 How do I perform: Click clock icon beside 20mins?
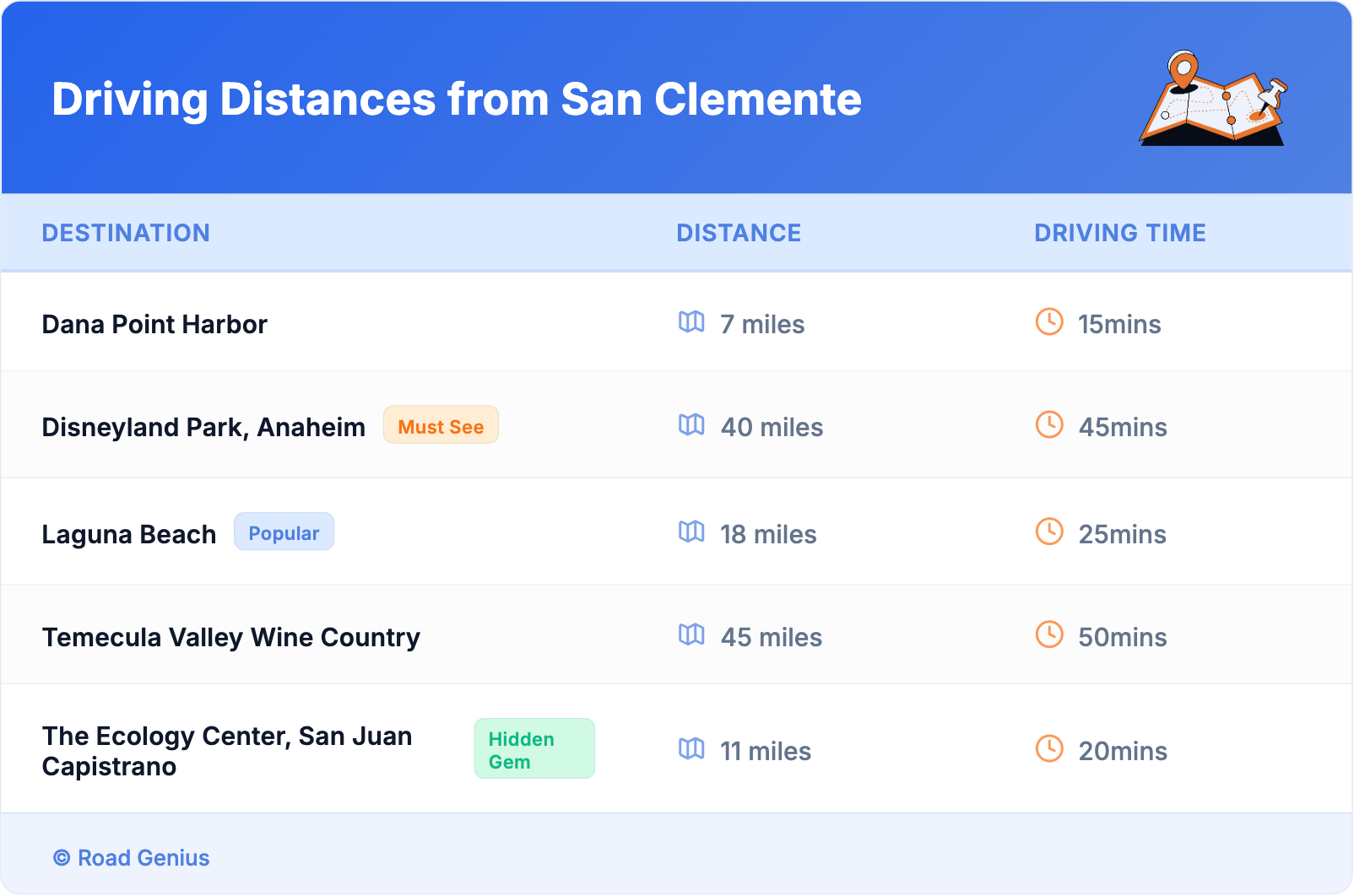(x=1049, y=749)
